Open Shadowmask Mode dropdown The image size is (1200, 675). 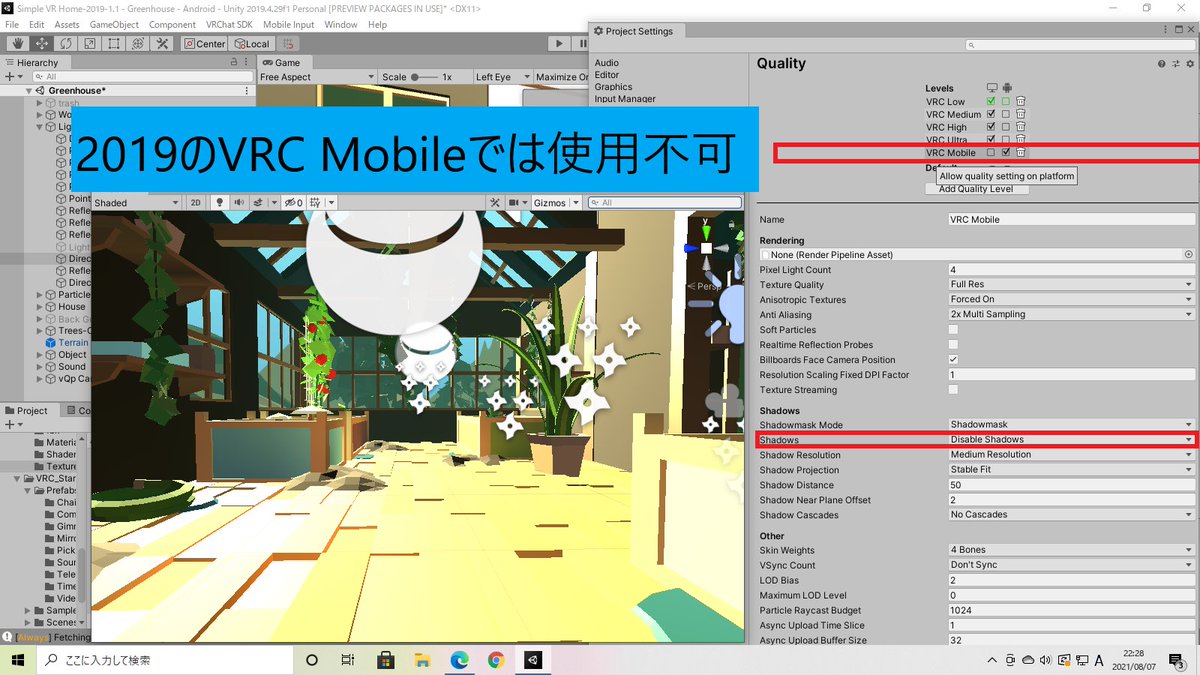(1071, 424)
